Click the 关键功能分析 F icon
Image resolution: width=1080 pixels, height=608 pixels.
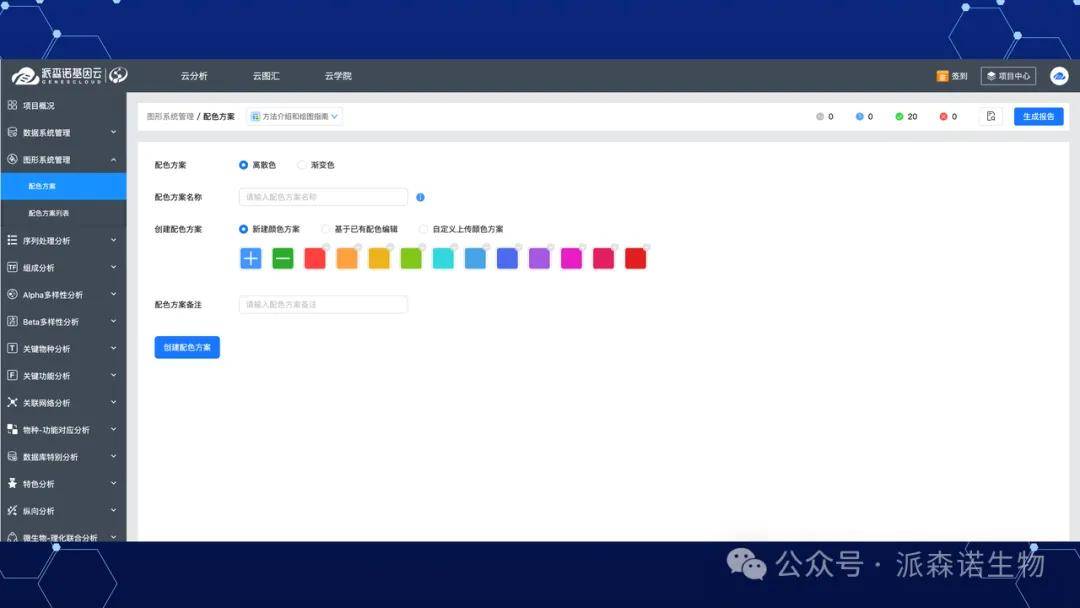pyautogui.click(x=12, y=375)
